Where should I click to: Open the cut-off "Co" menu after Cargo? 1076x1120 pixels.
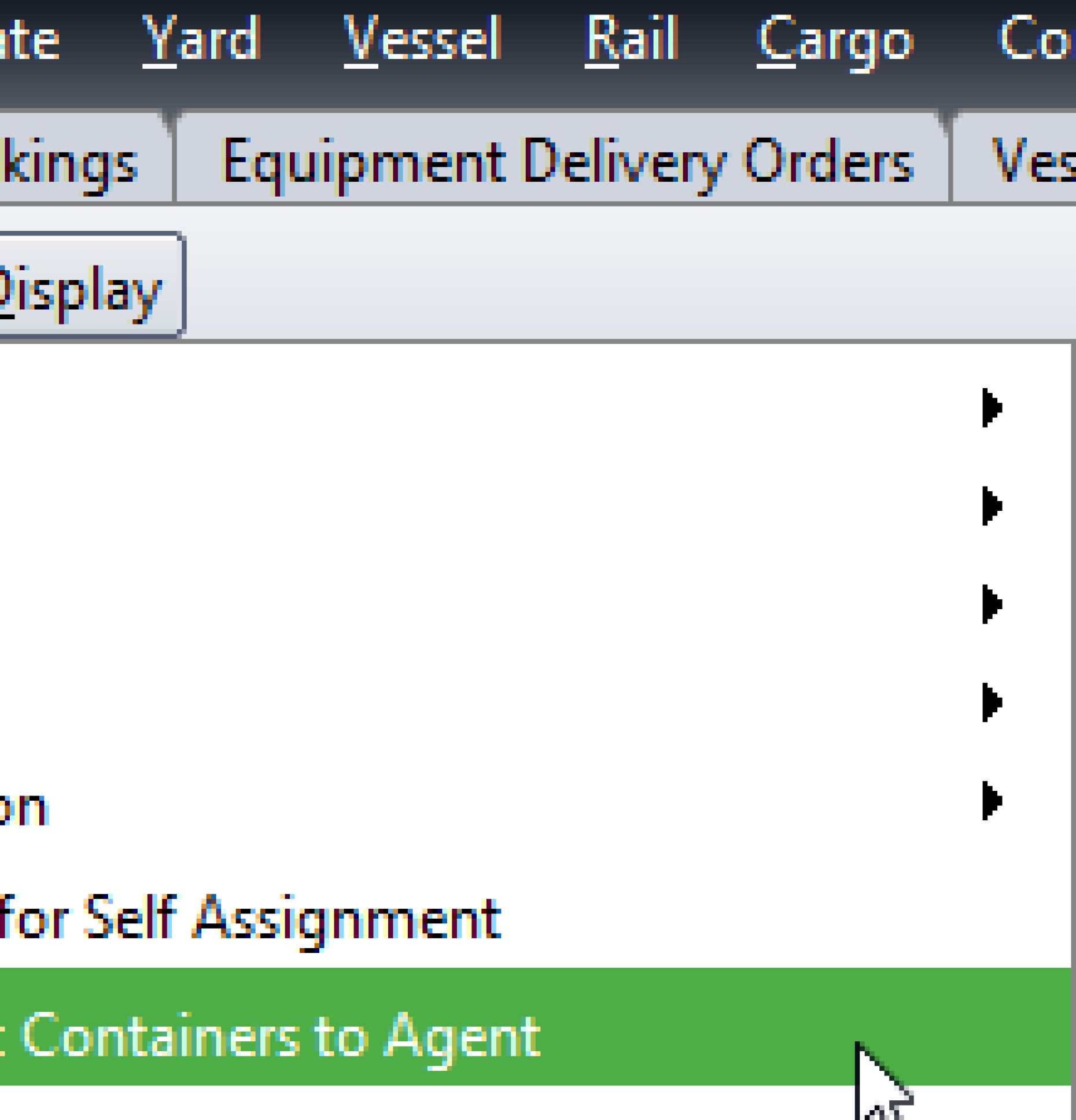pyautogui.click(x=1036, y=40)
